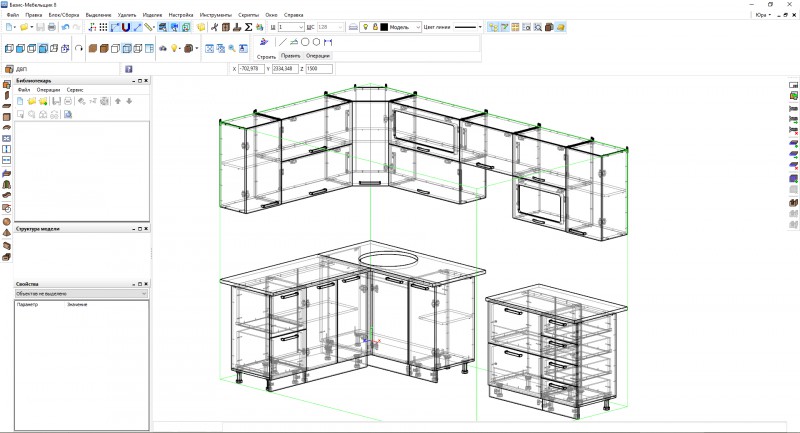
Task: Click the blue help question-mark icon
Action: coord(129,69)
